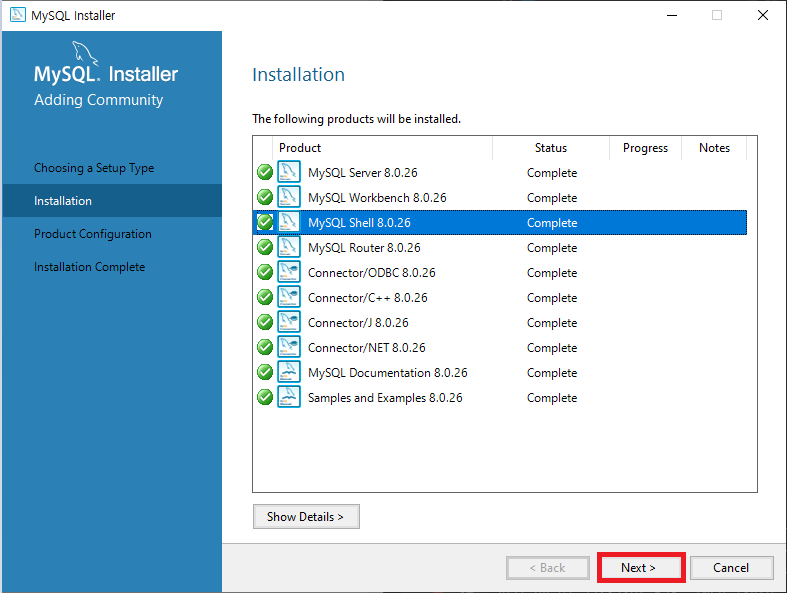788x593 pixels.
Task: Click Complete status of Connector/J row
Action: click(552, 323)
